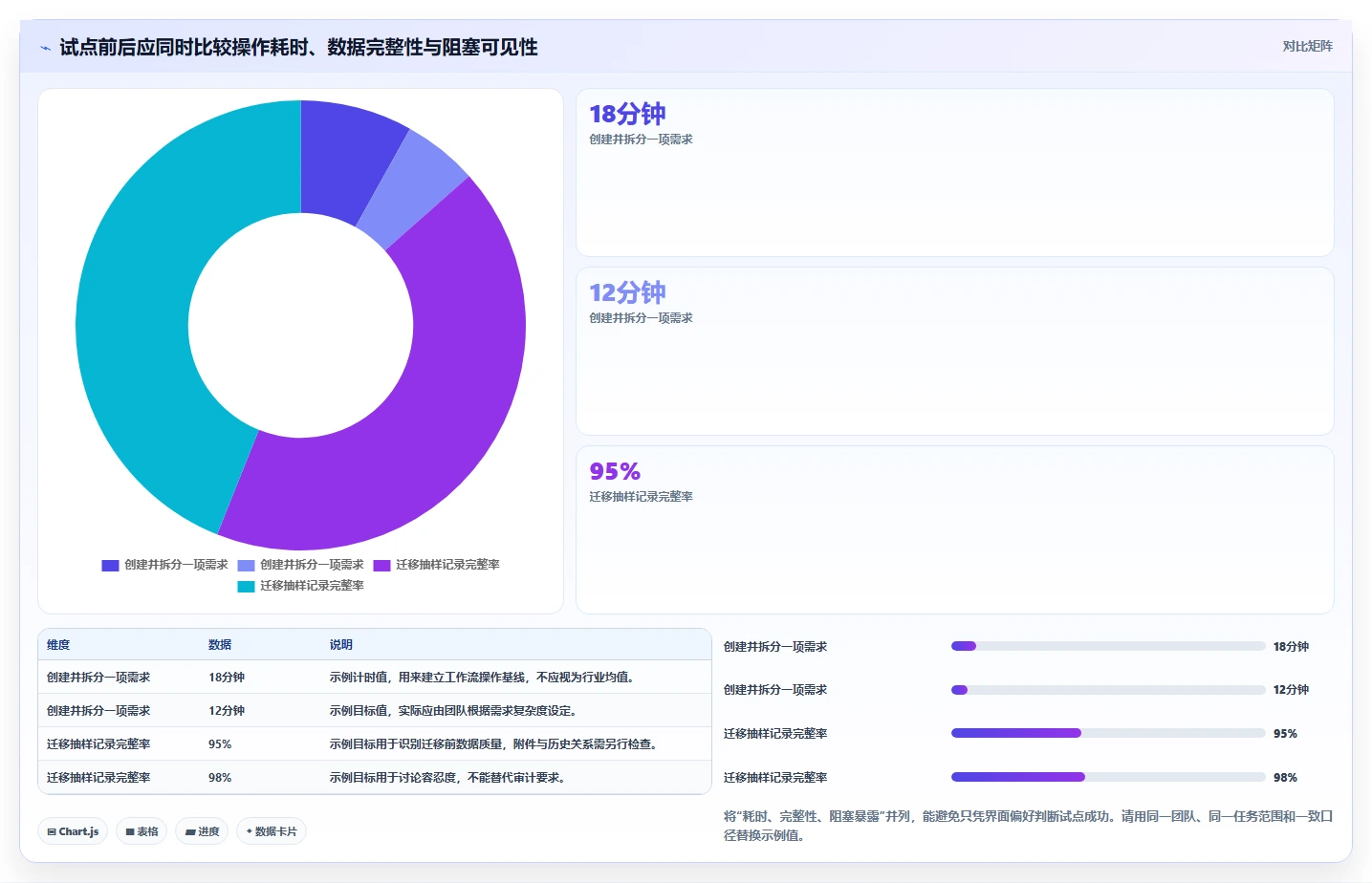Click the description starting 示例计时值，用来建立工作流操作基线

[x=484, y=678]
